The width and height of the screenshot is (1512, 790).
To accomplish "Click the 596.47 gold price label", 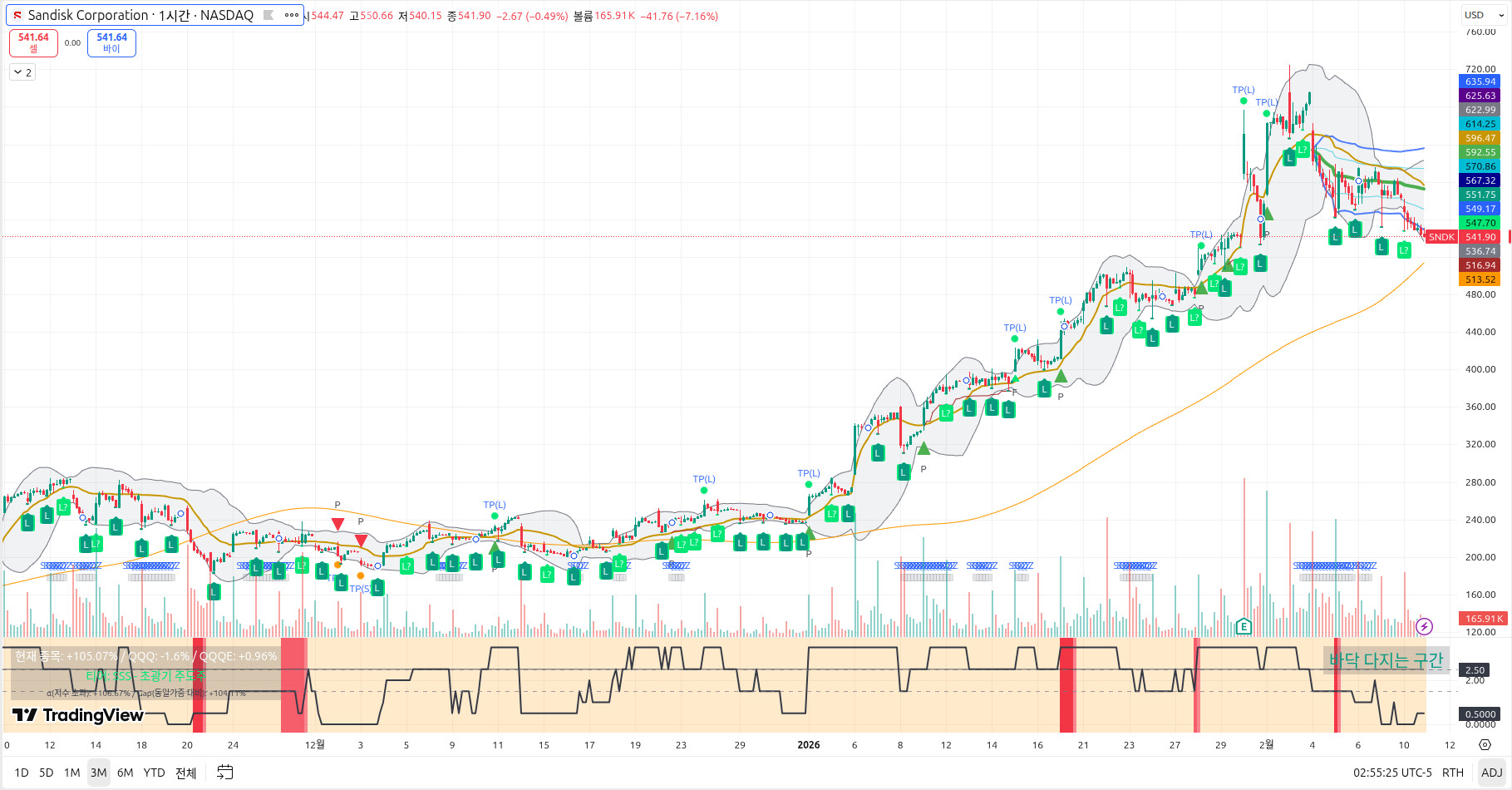I will 1480,138.
